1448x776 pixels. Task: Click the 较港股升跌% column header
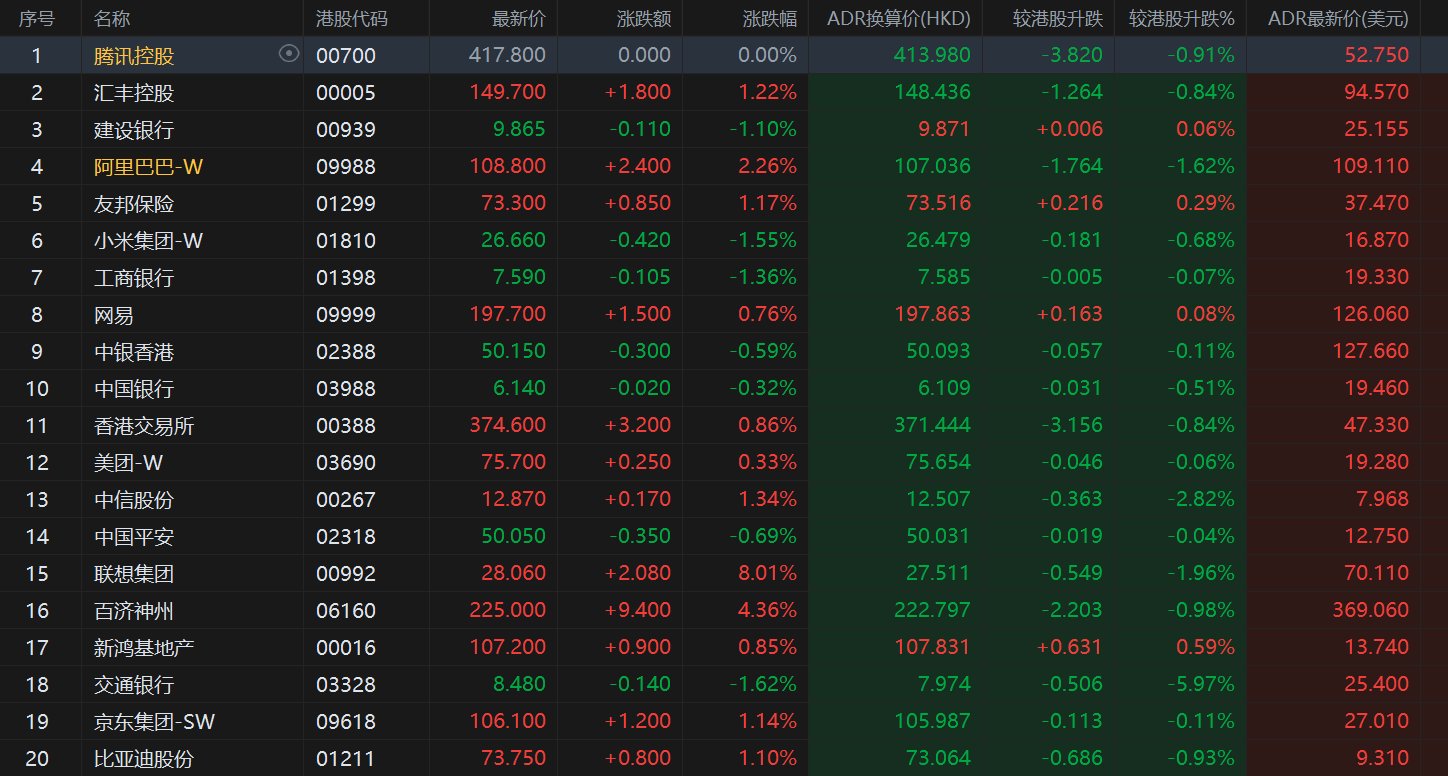(1181, 19)
